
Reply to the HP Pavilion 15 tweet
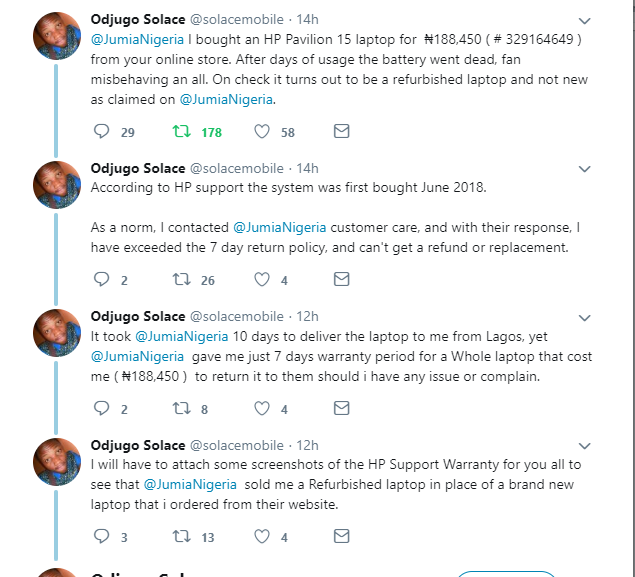click(101, 132)
